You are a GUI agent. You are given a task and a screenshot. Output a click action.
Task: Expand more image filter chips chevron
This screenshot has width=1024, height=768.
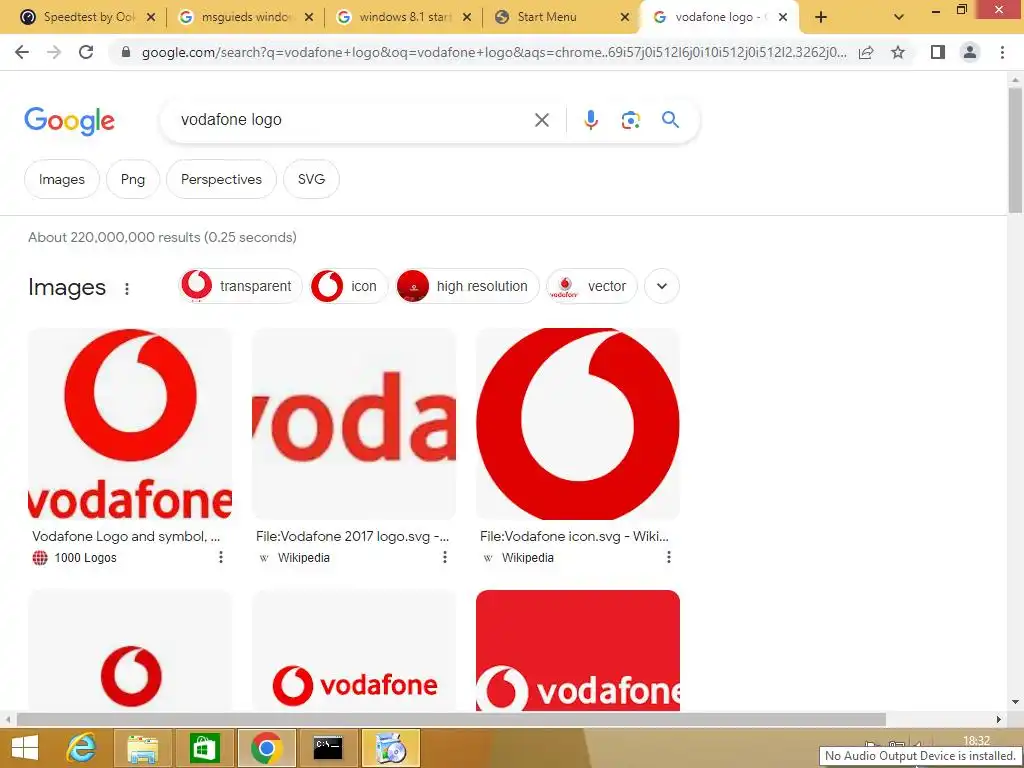click(x=662, y=286)
